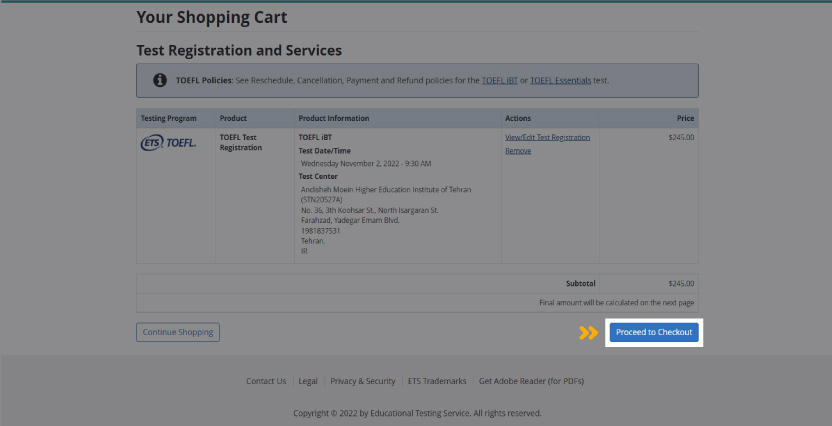Click the Farahzad, Yadegar Emam Blvd. address line
The width and height of the screenshot is (832, 426).
point(350,220)
